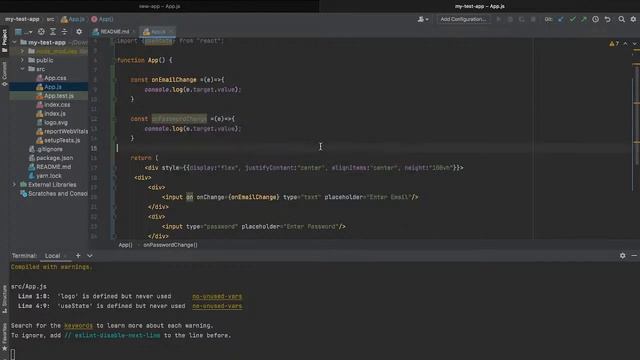The height and width of the screenshot is (360, 640).
Task: Select package.json in project tree
Action: (x=51, y=158)
